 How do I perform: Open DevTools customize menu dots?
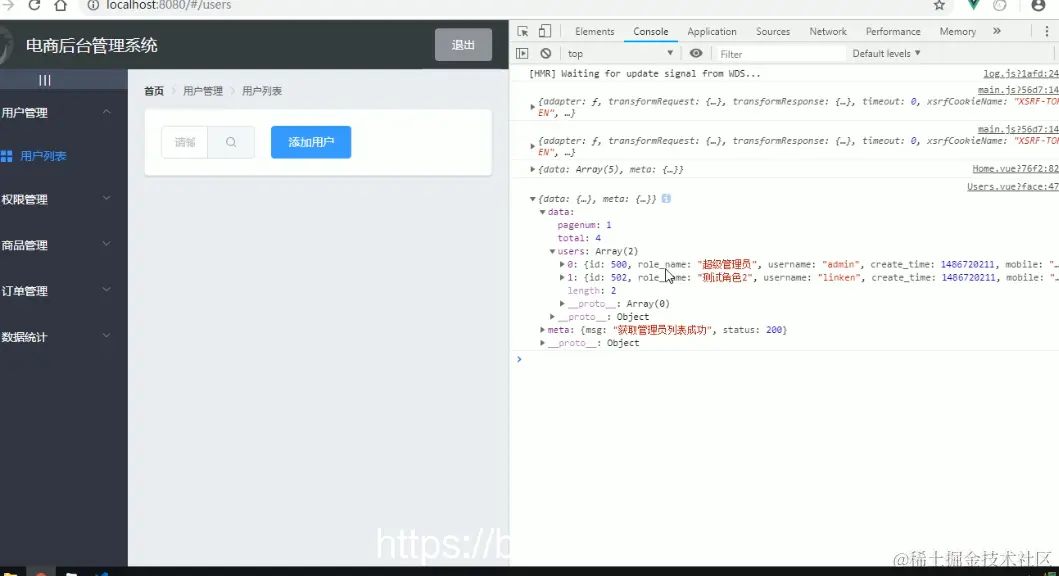(x=1047, y=31)
